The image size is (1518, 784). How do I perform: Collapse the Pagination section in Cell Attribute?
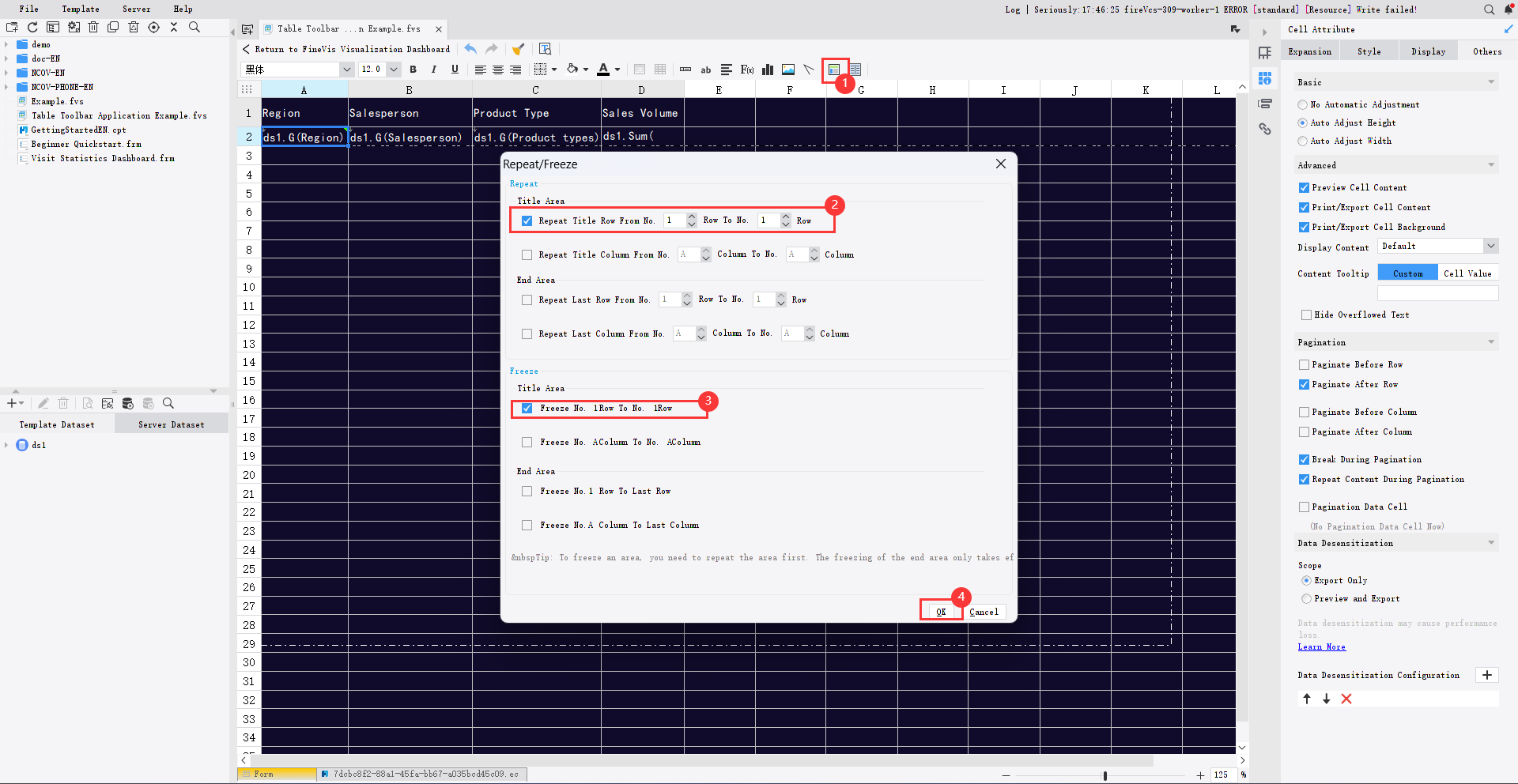click(x=1490, y=341)
